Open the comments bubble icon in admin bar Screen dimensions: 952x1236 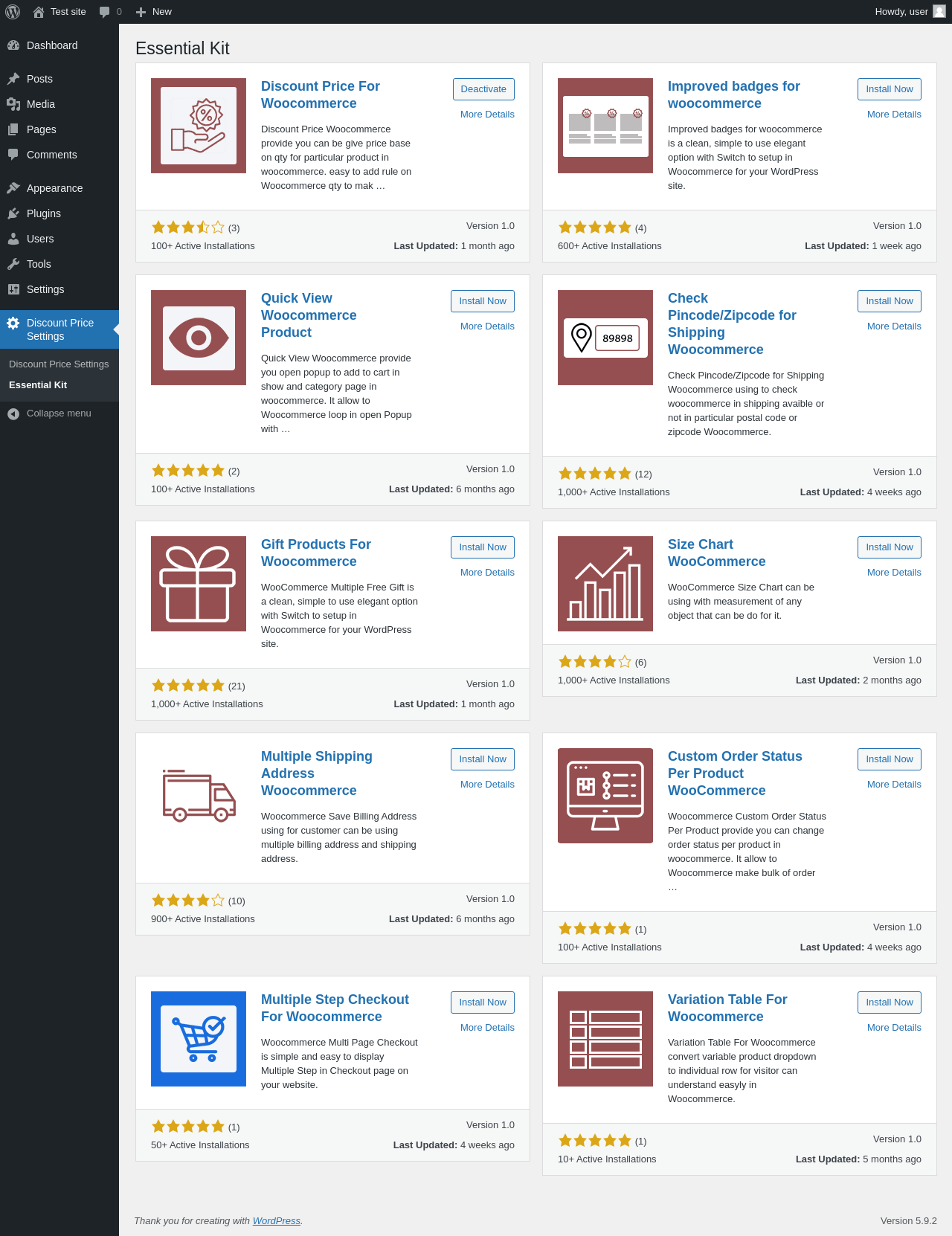[x=104, y=12]
